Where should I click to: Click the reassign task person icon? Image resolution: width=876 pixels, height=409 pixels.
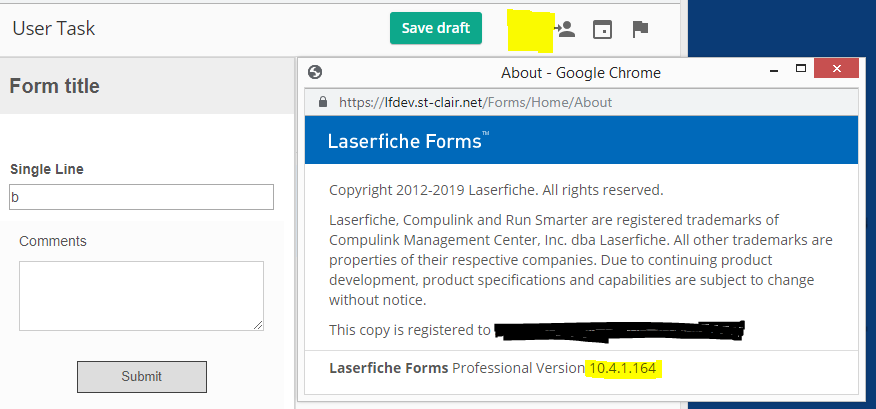[x=565, y=29]
